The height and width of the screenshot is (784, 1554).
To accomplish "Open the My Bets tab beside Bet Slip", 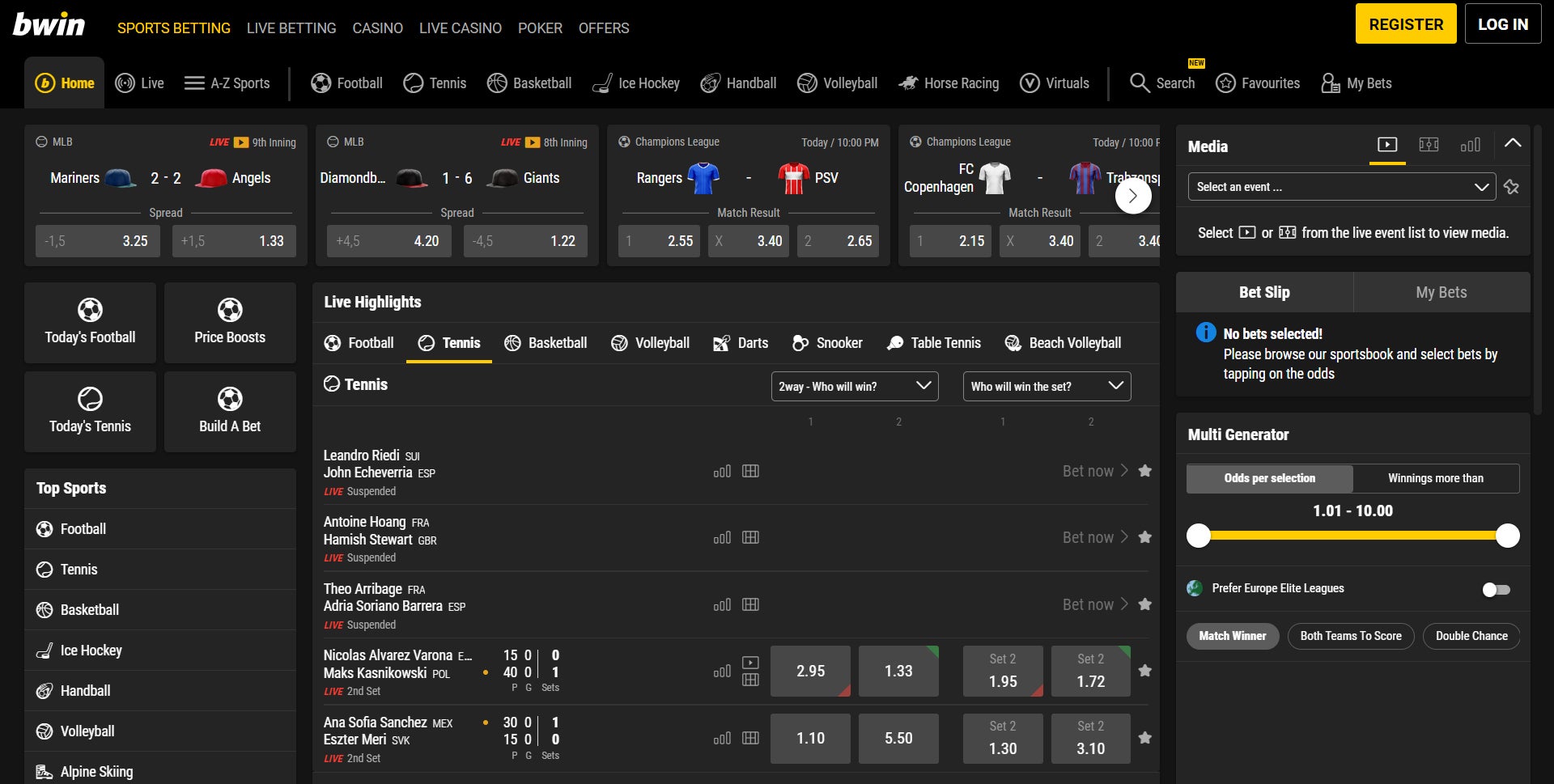I will [x=1441, y=292].
